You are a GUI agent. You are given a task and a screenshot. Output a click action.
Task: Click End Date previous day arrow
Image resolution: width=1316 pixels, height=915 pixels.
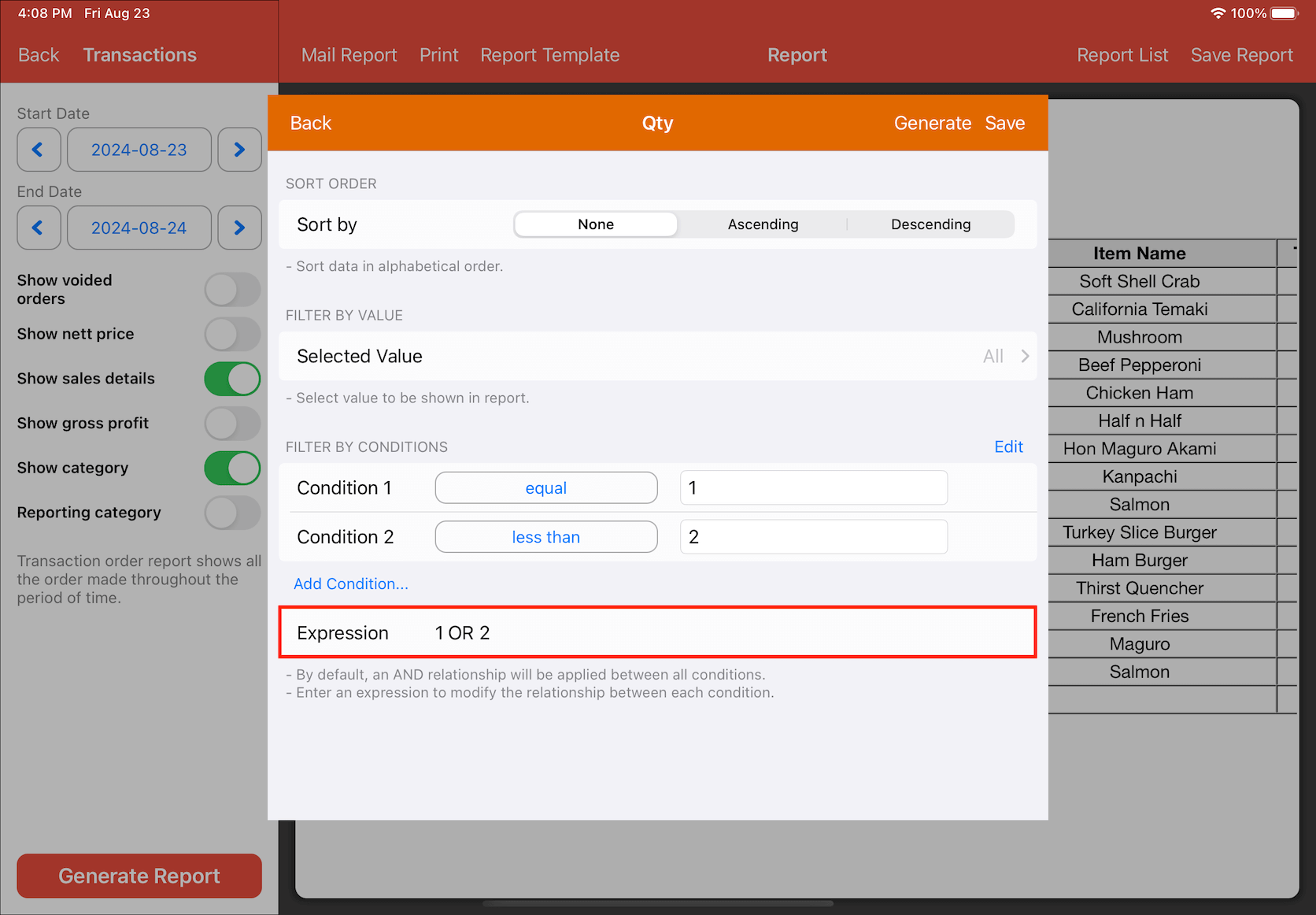coord(39,228)
